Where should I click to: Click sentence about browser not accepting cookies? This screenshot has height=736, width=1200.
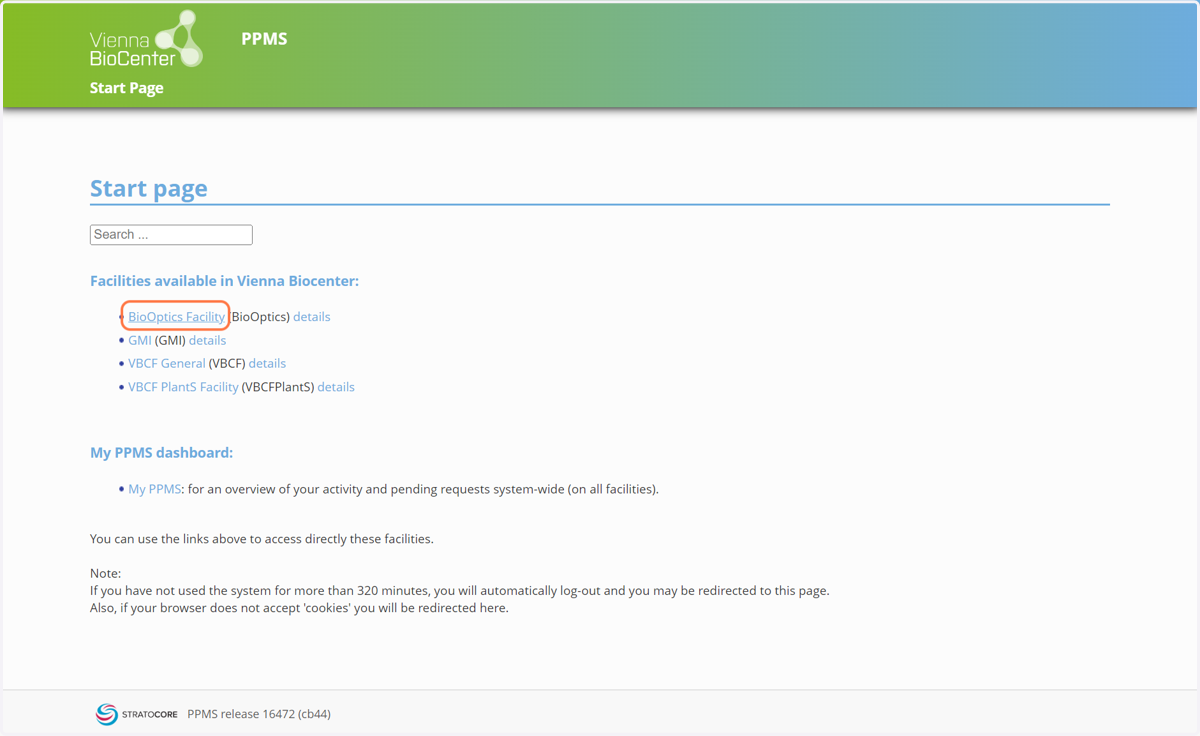coord(299,608)
